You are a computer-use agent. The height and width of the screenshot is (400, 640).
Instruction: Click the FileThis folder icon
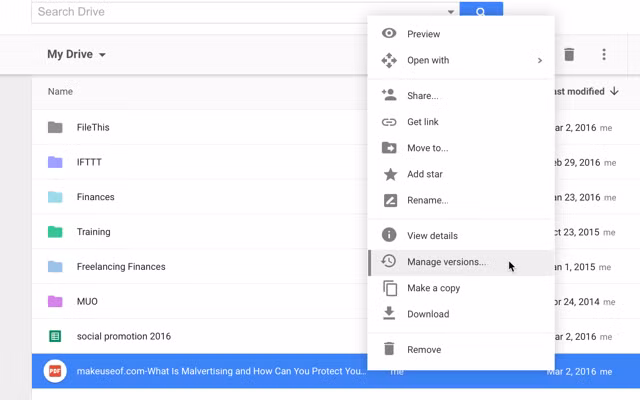point(55,127)
